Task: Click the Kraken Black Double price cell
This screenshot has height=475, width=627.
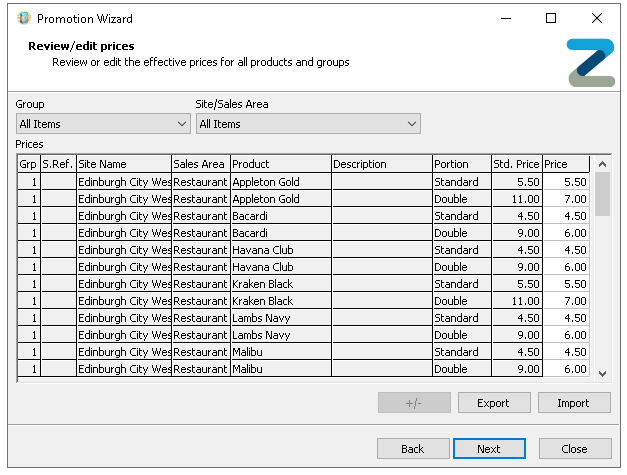Action: [566, 301]
